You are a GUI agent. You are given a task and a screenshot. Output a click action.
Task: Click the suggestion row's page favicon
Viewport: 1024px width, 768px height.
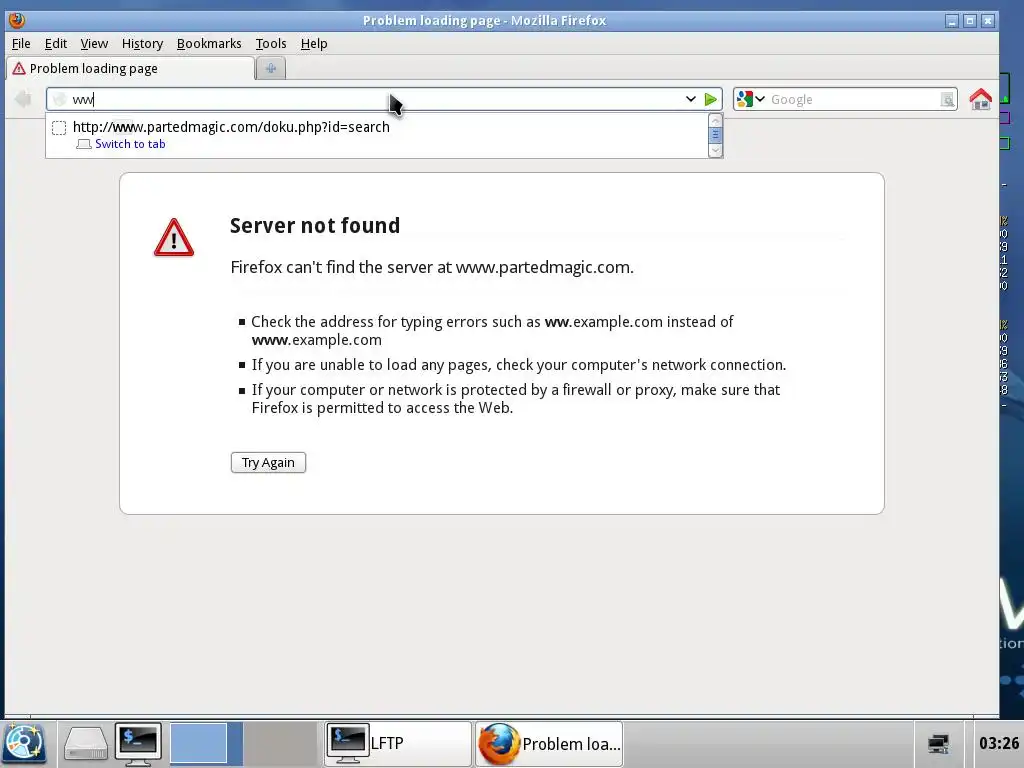pos(59,127)
